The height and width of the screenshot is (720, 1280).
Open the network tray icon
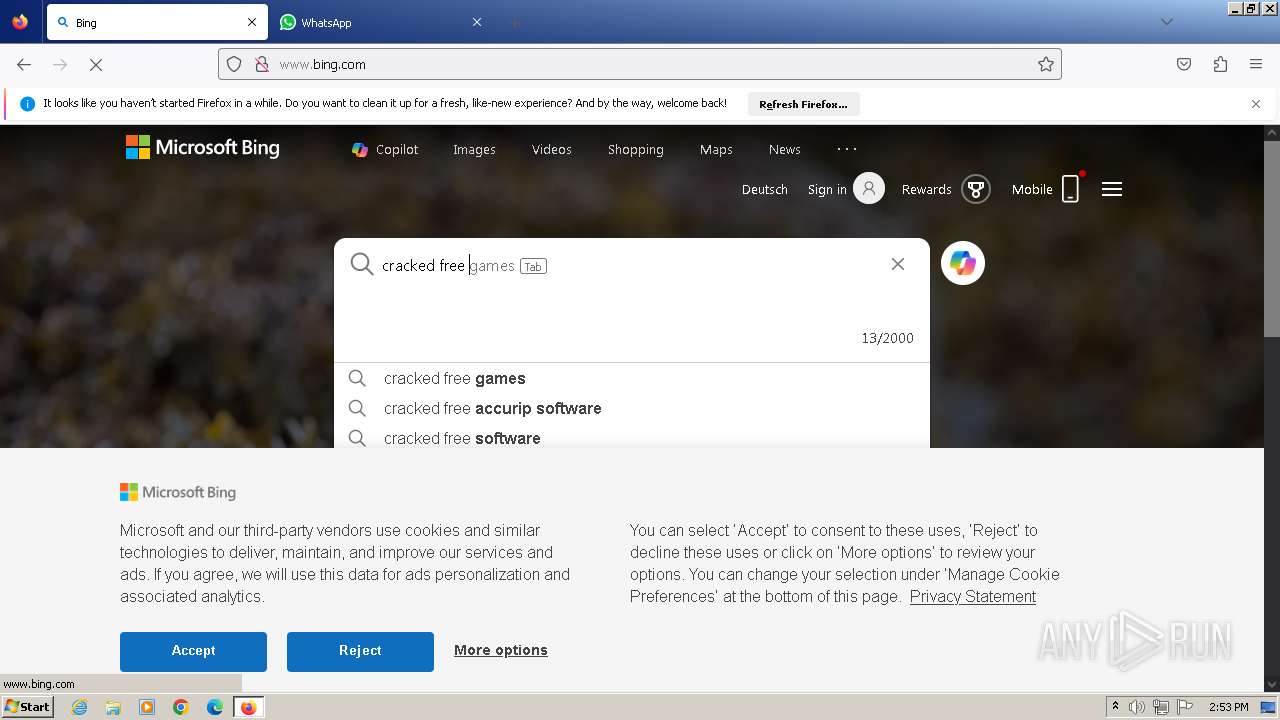click(x=1161, y=707)
